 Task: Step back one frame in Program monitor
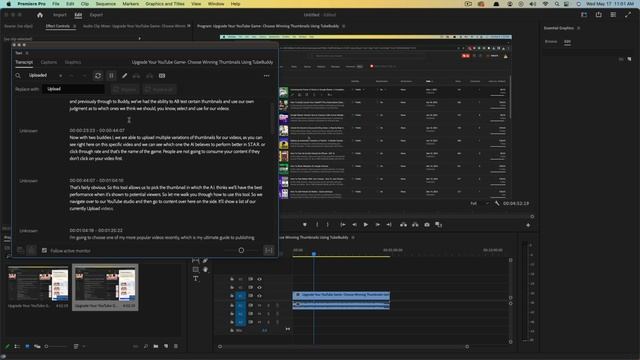(354, 224)
